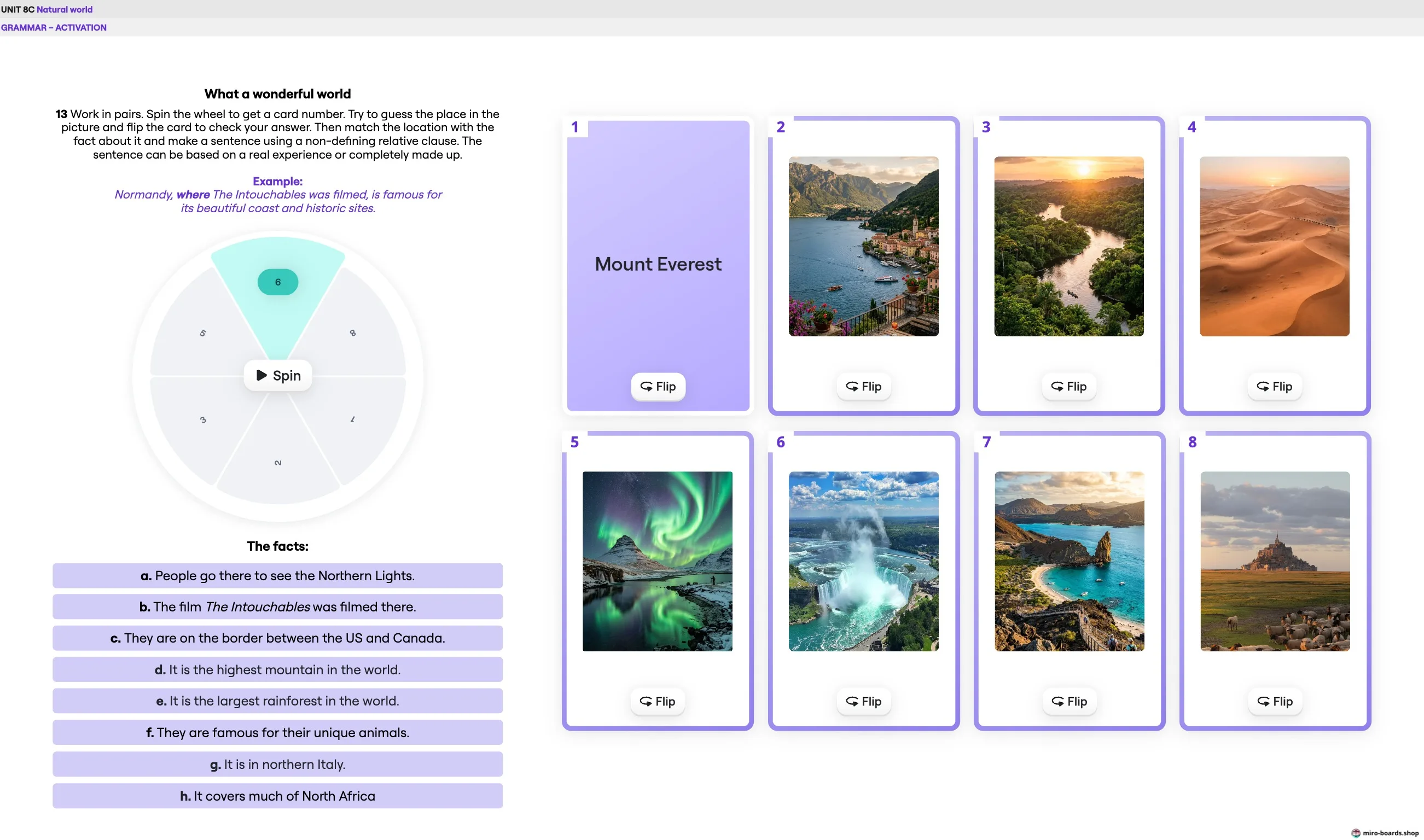This screenshot has width=1424, height=840.
Task: Click the 'UNIT 8C Natural world' header
Action: [x=47, y=9]
